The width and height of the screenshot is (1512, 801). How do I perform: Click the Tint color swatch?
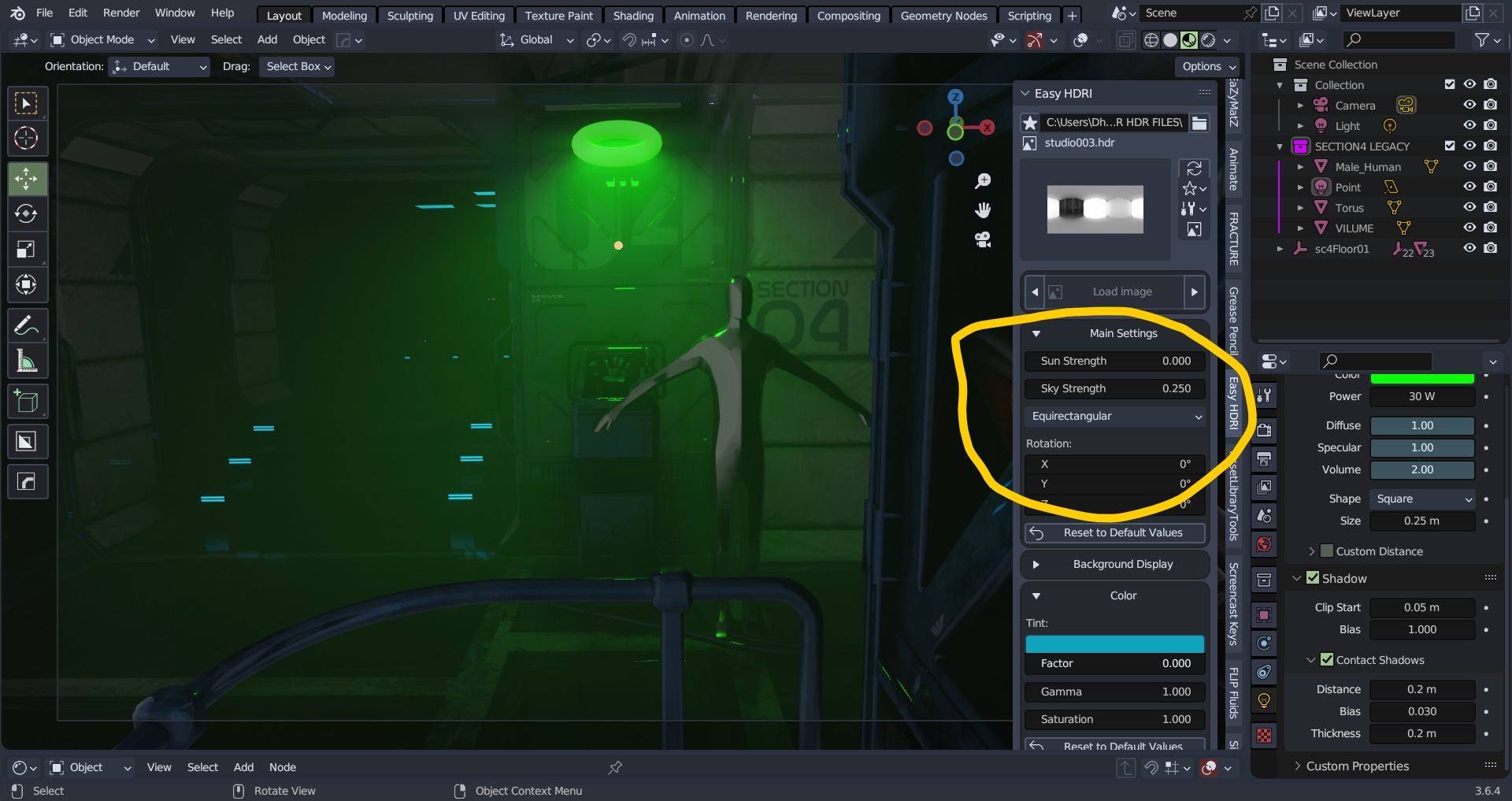coord(1115,644)
